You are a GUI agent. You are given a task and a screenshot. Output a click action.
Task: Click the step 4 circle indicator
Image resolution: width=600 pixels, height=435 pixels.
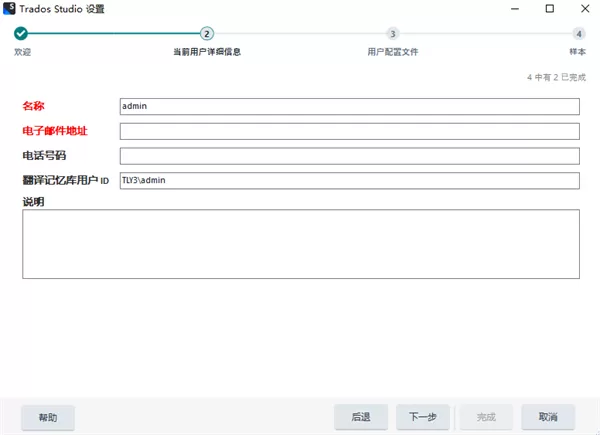(x=579, y=34)
